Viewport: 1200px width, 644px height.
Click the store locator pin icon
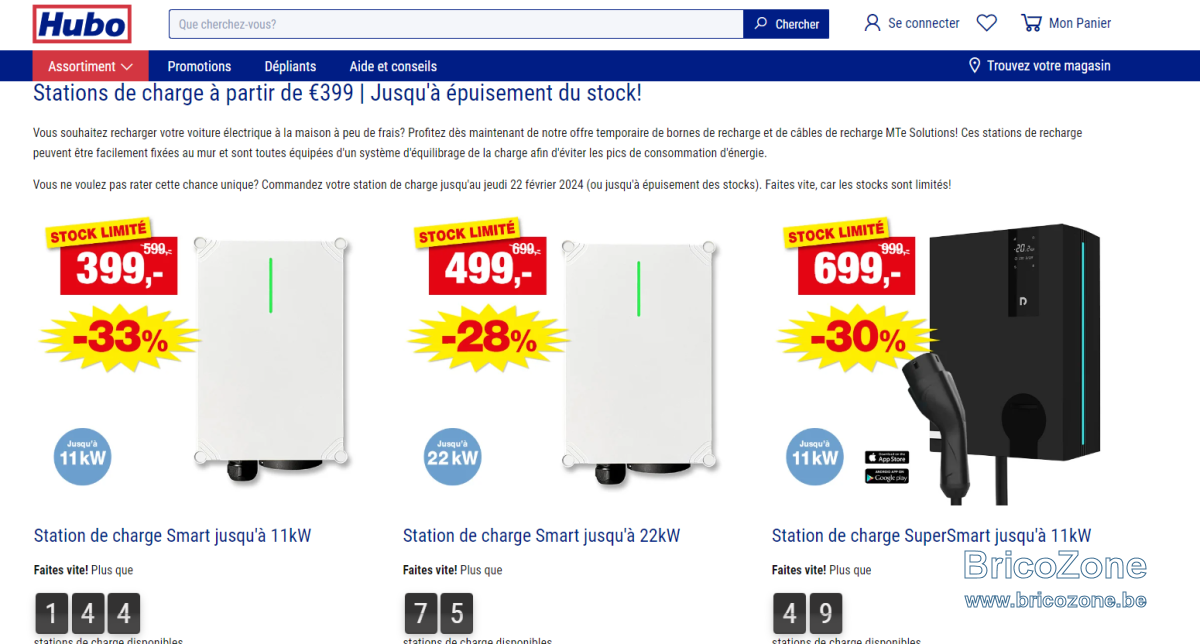pos(975,66)
